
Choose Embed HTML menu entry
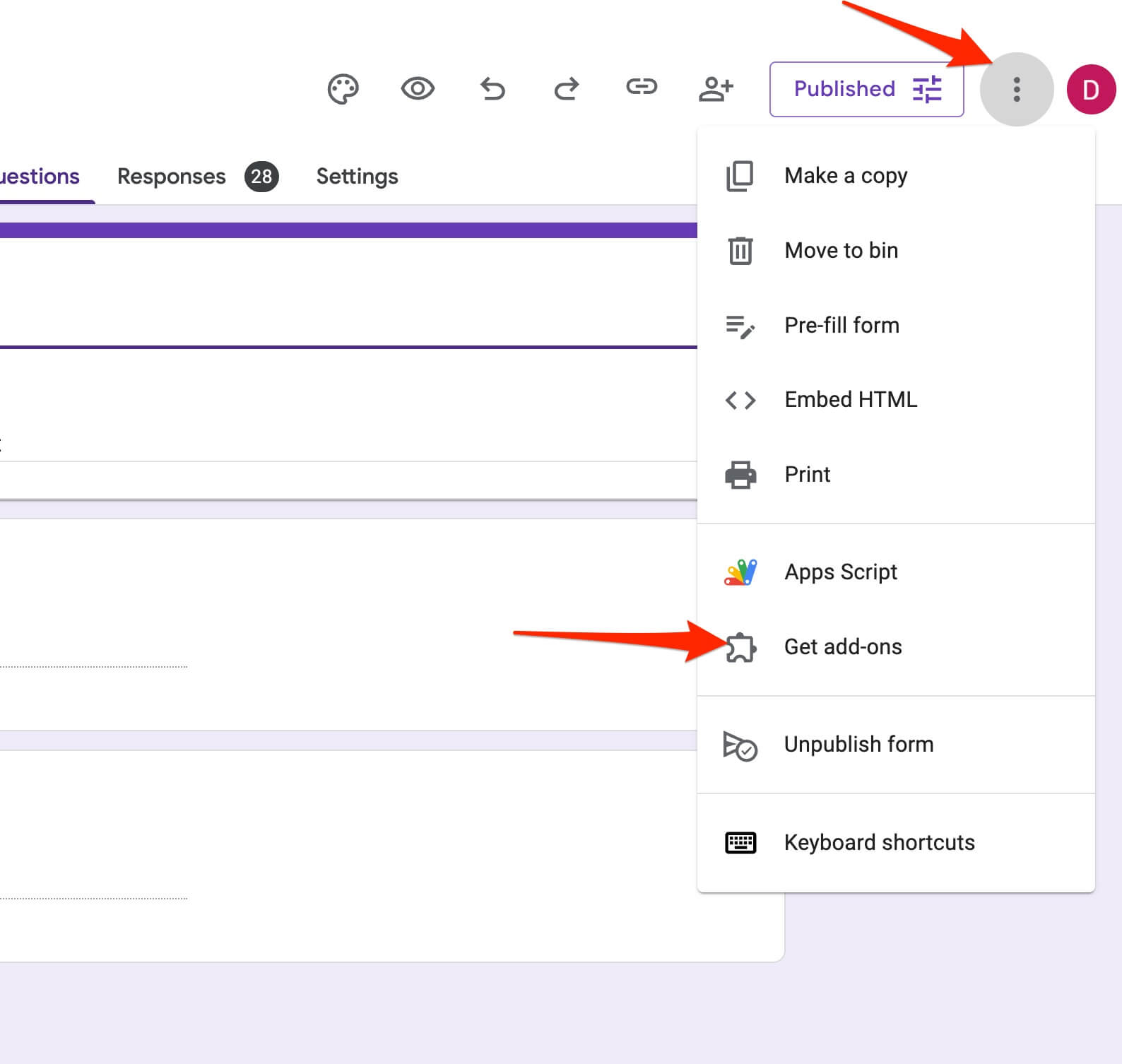850,399
